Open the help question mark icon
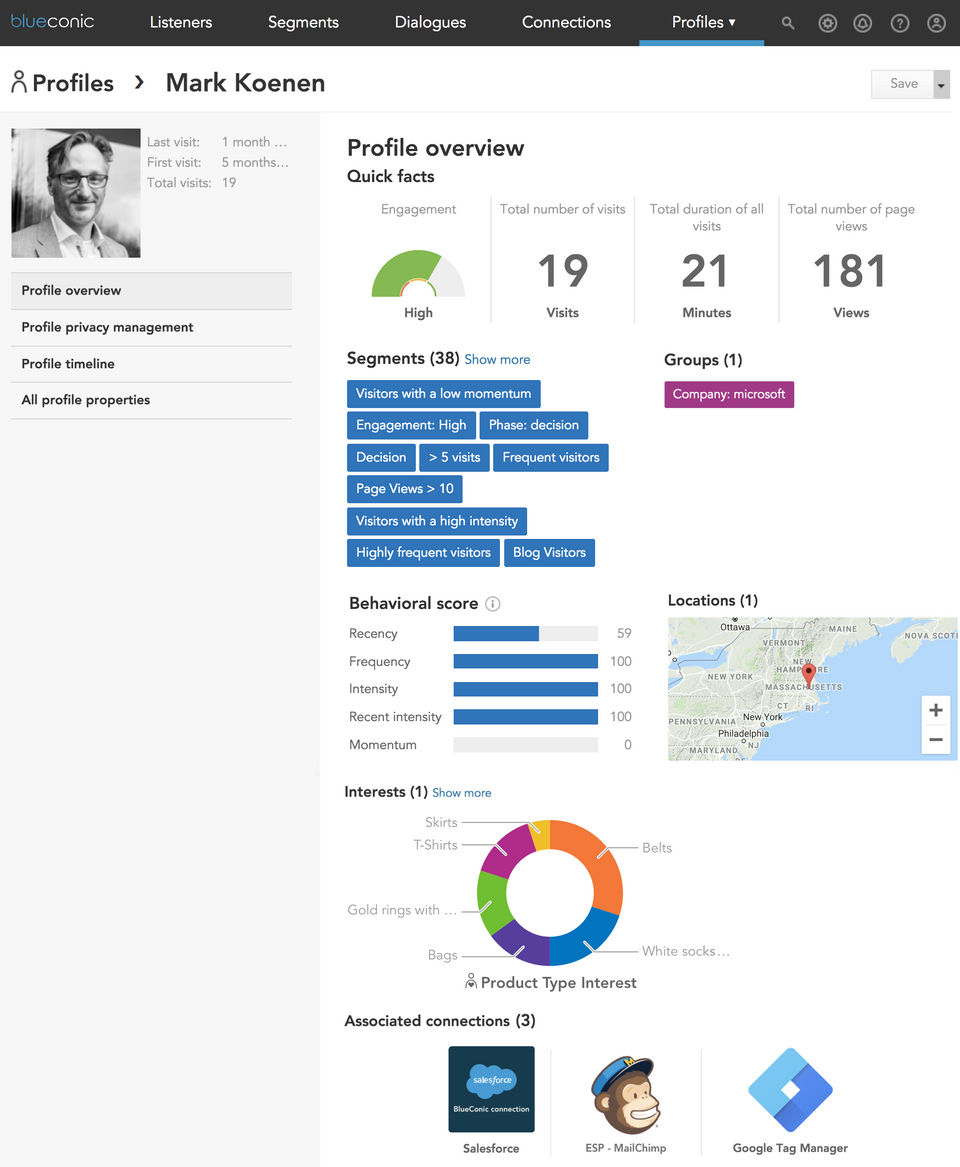960x1167 pixels. 900,23
